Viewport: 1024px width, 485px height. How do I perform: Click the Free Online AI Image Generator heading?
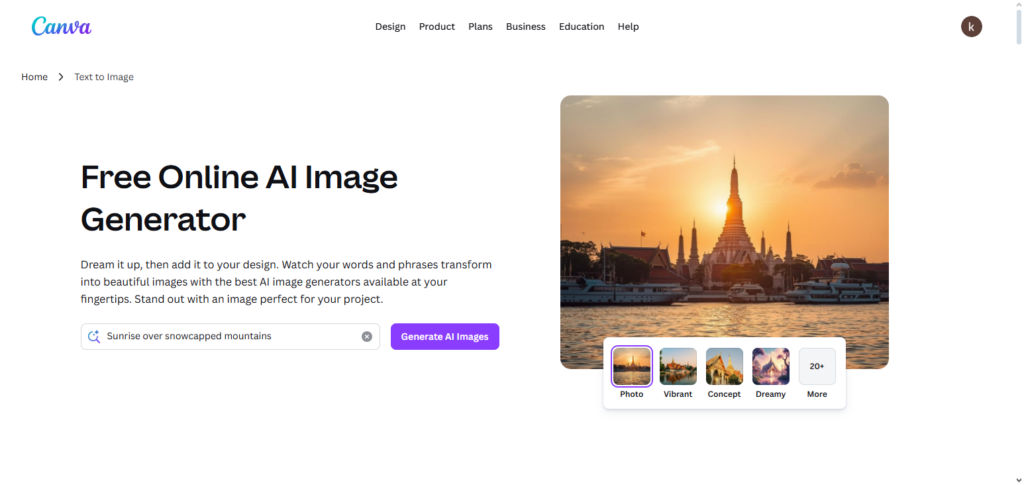pyautogui.click(x=239, y=198)
